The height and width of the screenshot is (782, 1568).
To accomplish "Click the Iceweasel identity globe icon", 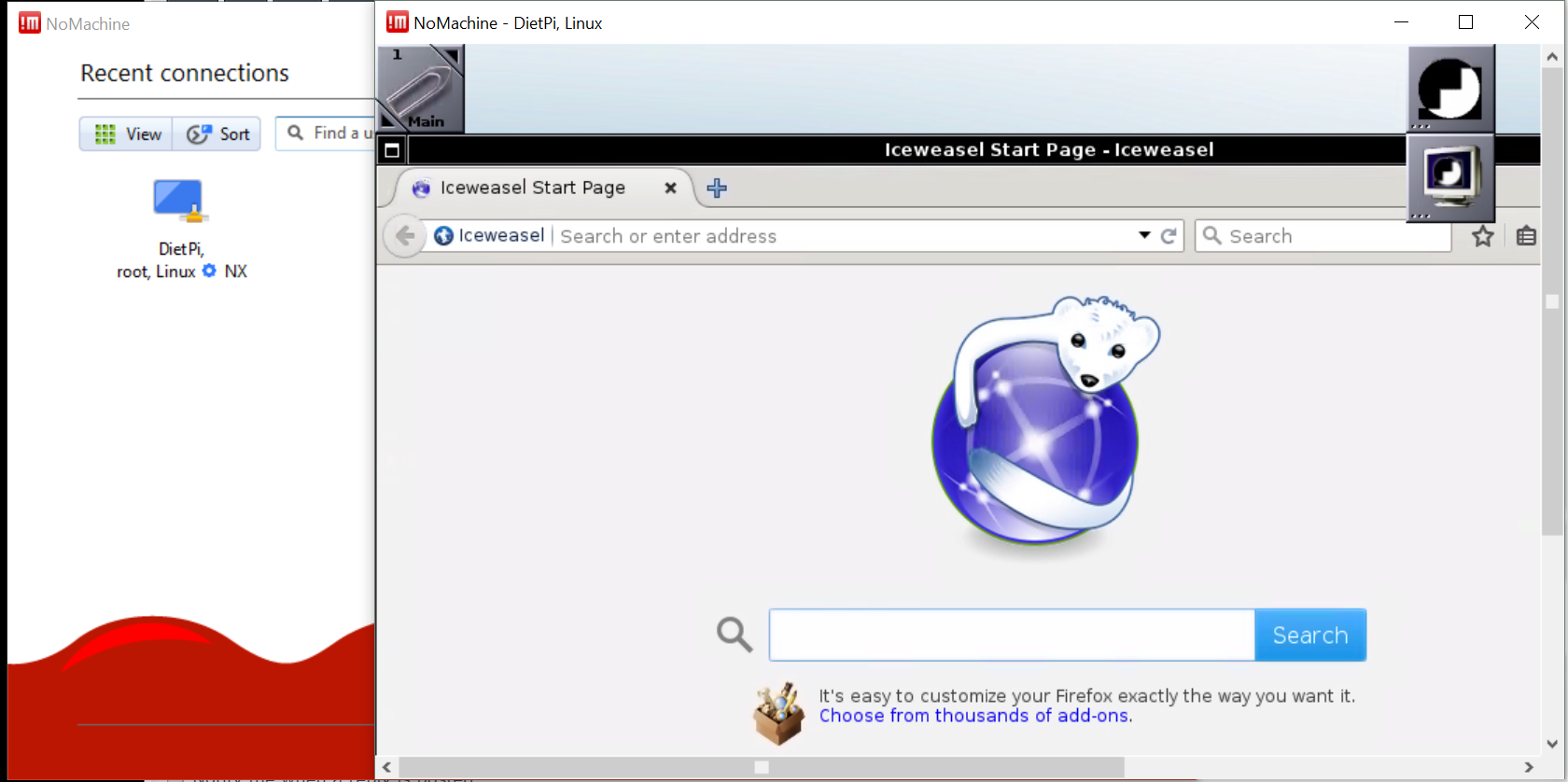I will tap(444, 236).
